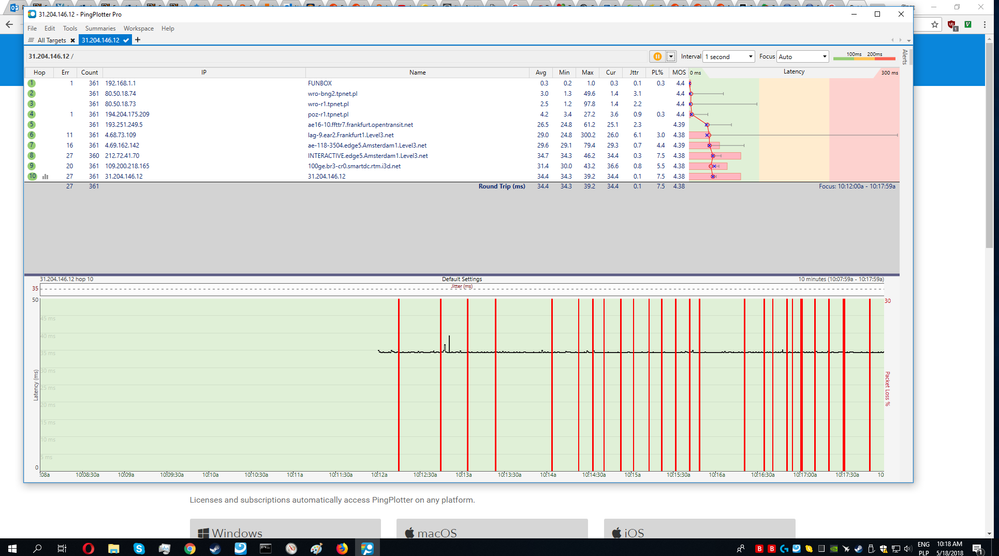Screen dimensions: 999x556
Task: Select the 4.68.73.109 hop row IP
Action: (118, 135)
